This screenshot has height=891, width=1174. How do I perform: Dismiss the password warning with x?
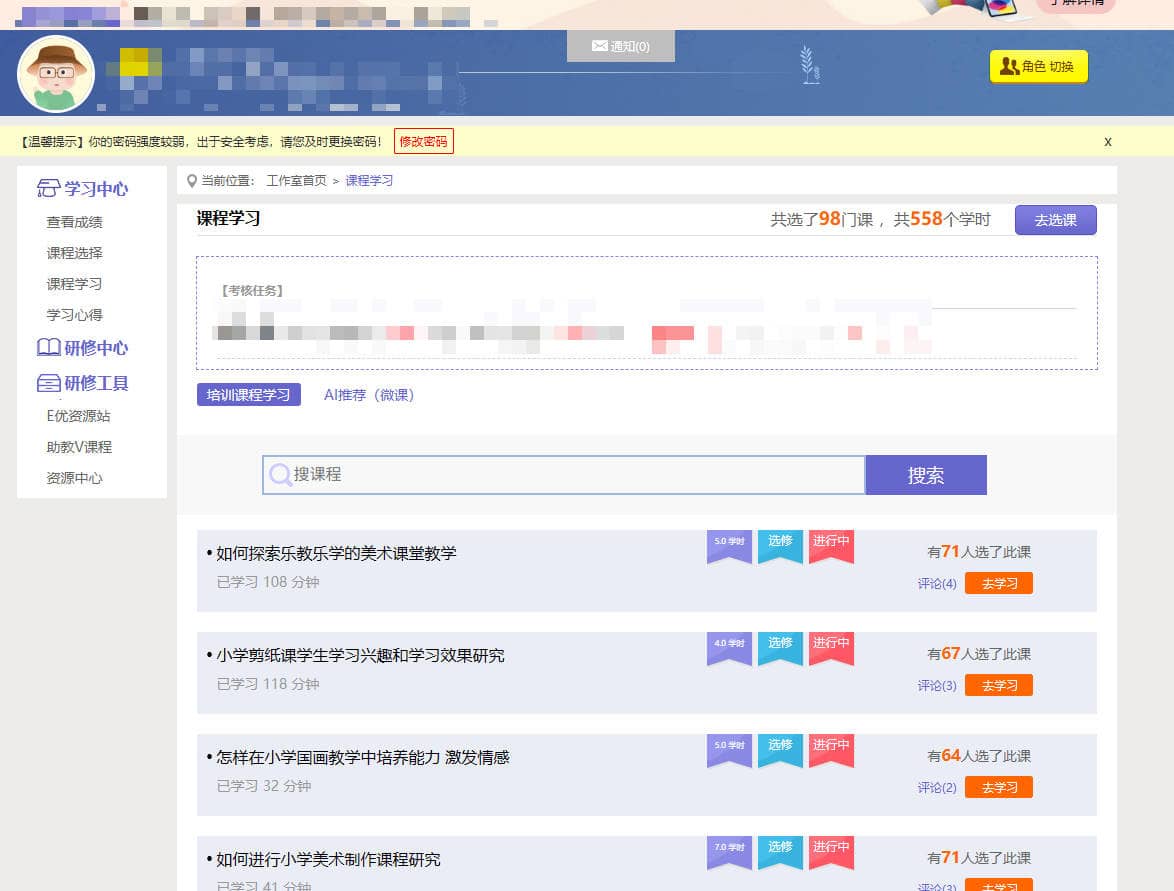point(1107,142)
